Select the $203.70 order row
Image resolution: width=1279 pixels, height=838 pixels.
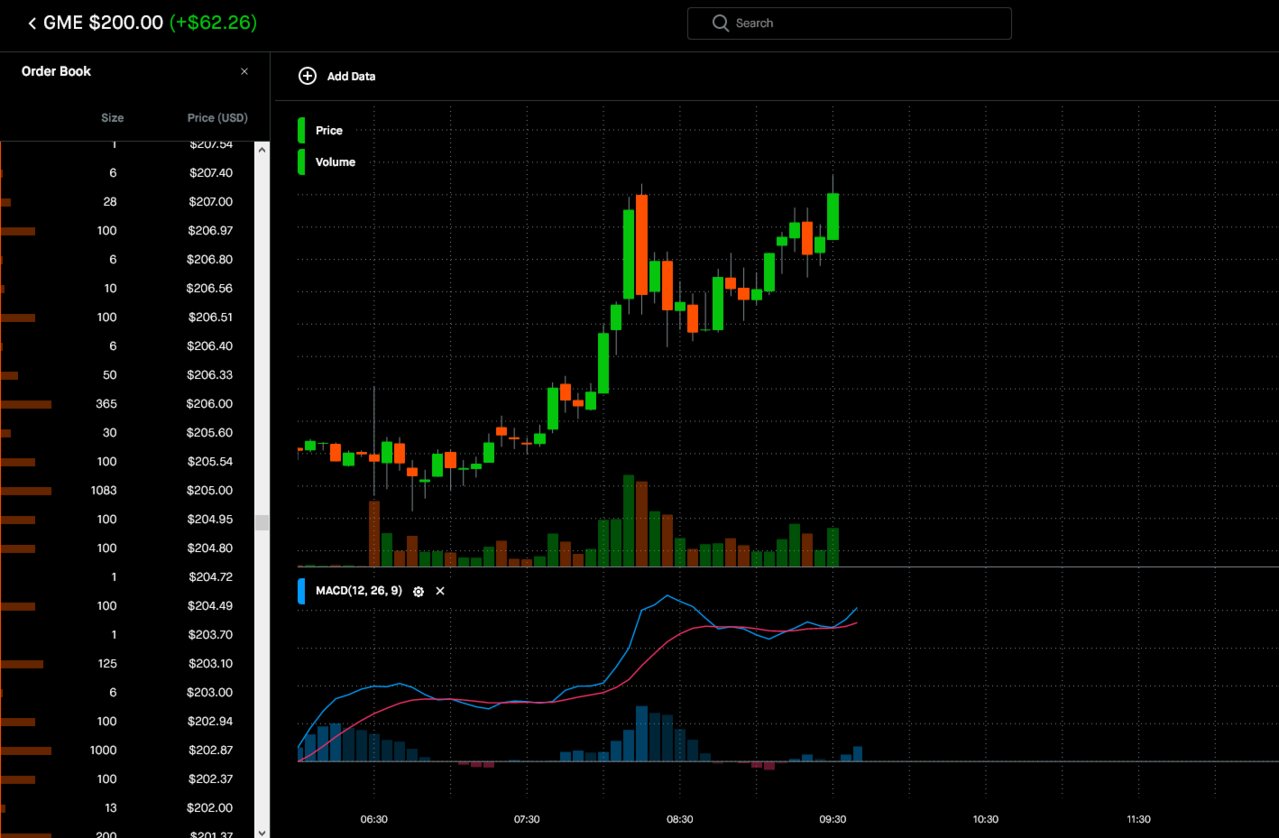pyautogui.click(x=127, y=635)
